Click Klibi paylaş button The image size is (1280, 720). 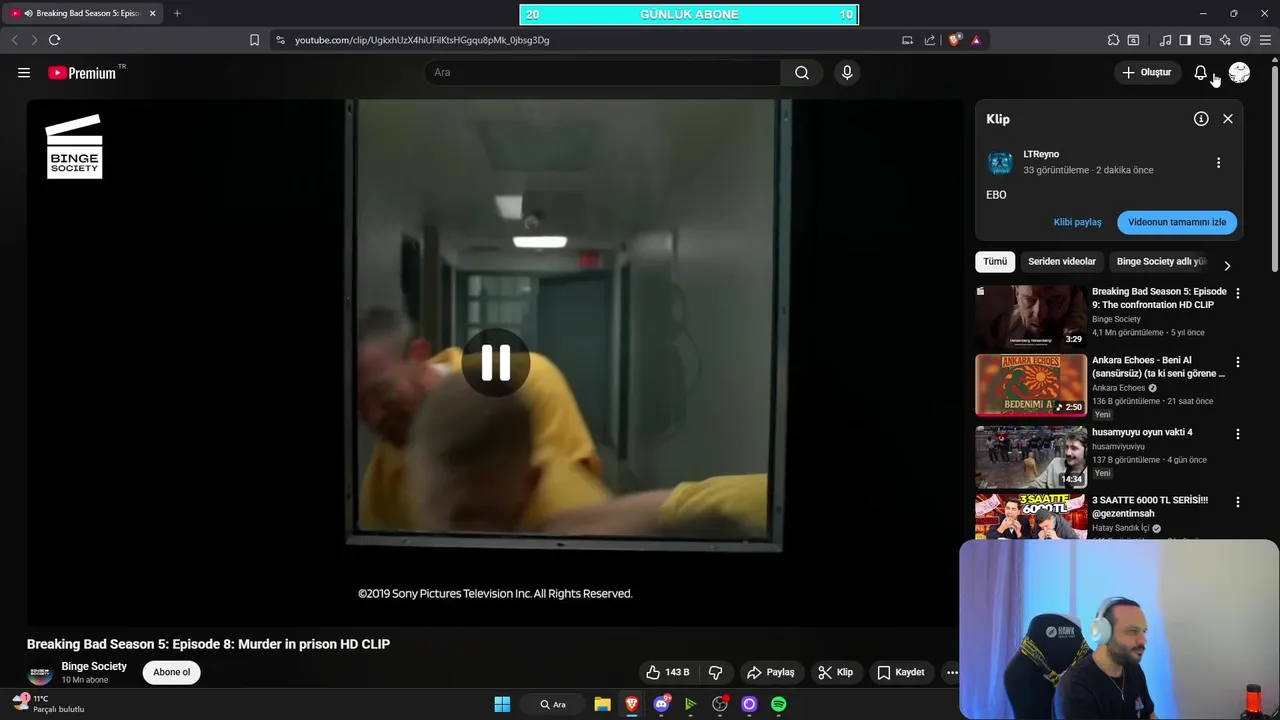1077,222
